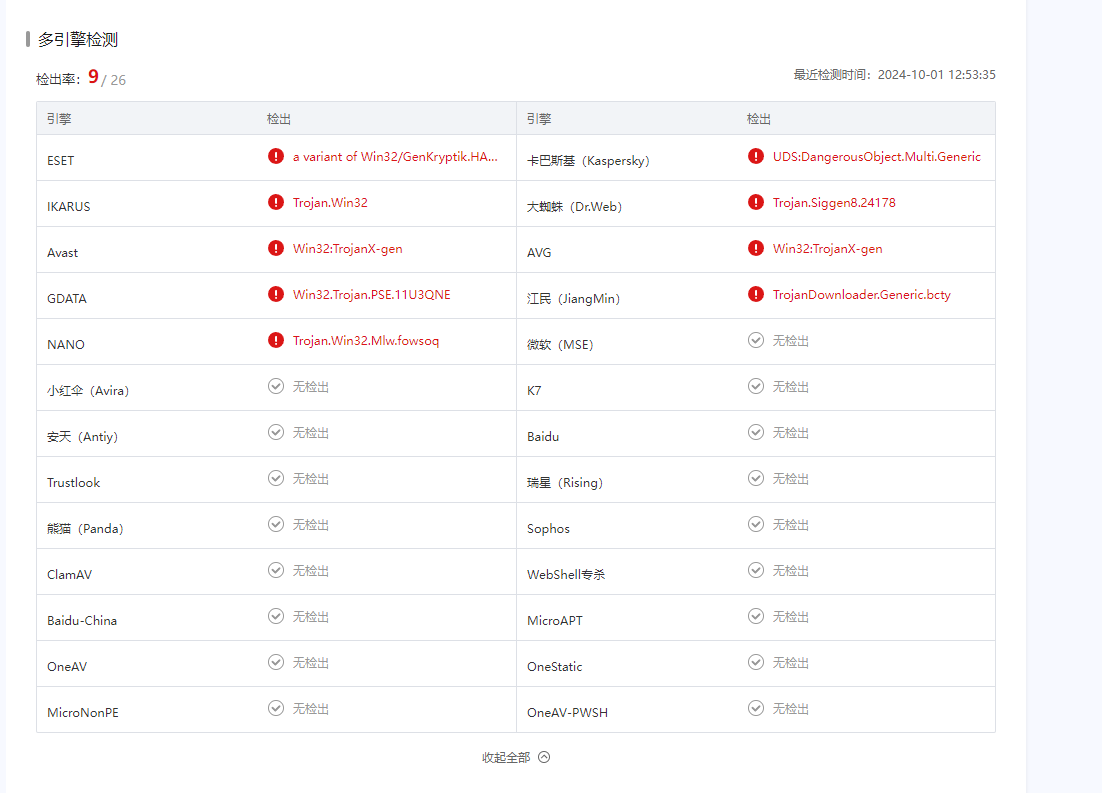Image resolution: width=1102 pixels, height=793 pixels.
Task: Click the alert icon for TrojanDownloader.Generic.bcty
Action: pyautogui.click(x=756, y=294)
